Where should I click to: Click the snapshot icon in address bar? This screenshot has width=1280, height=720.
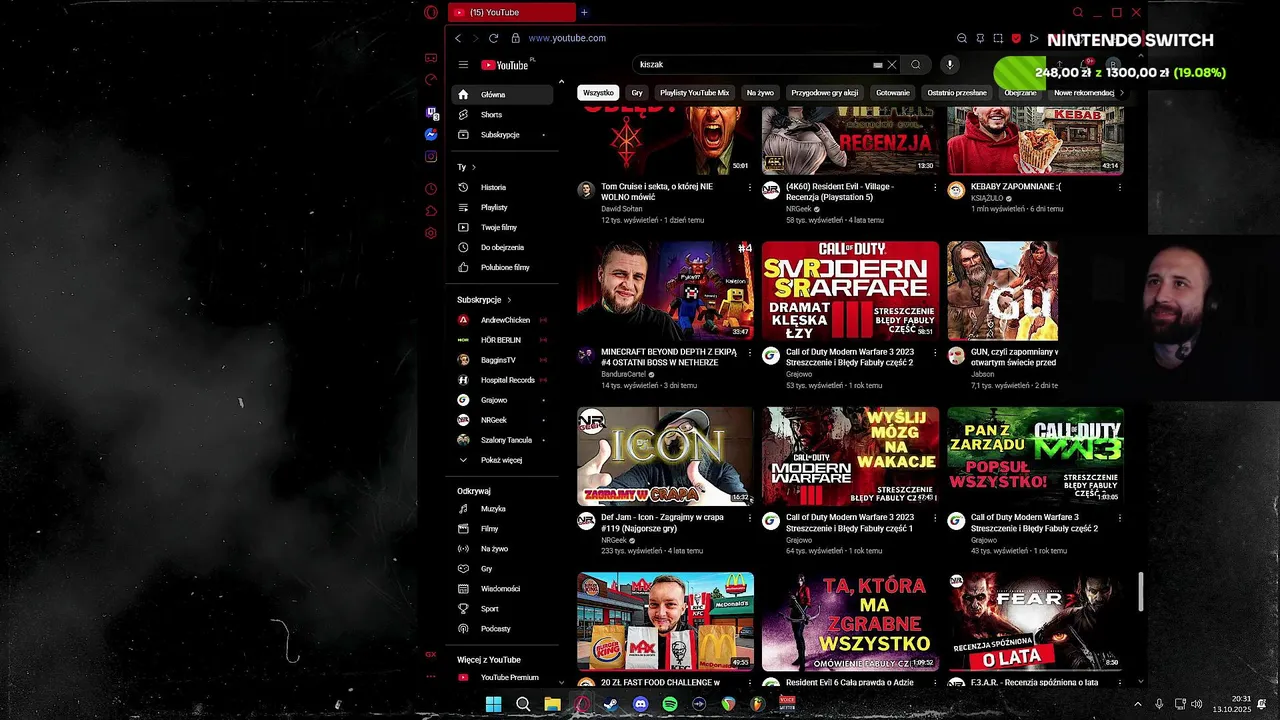[x=998, y=38]
